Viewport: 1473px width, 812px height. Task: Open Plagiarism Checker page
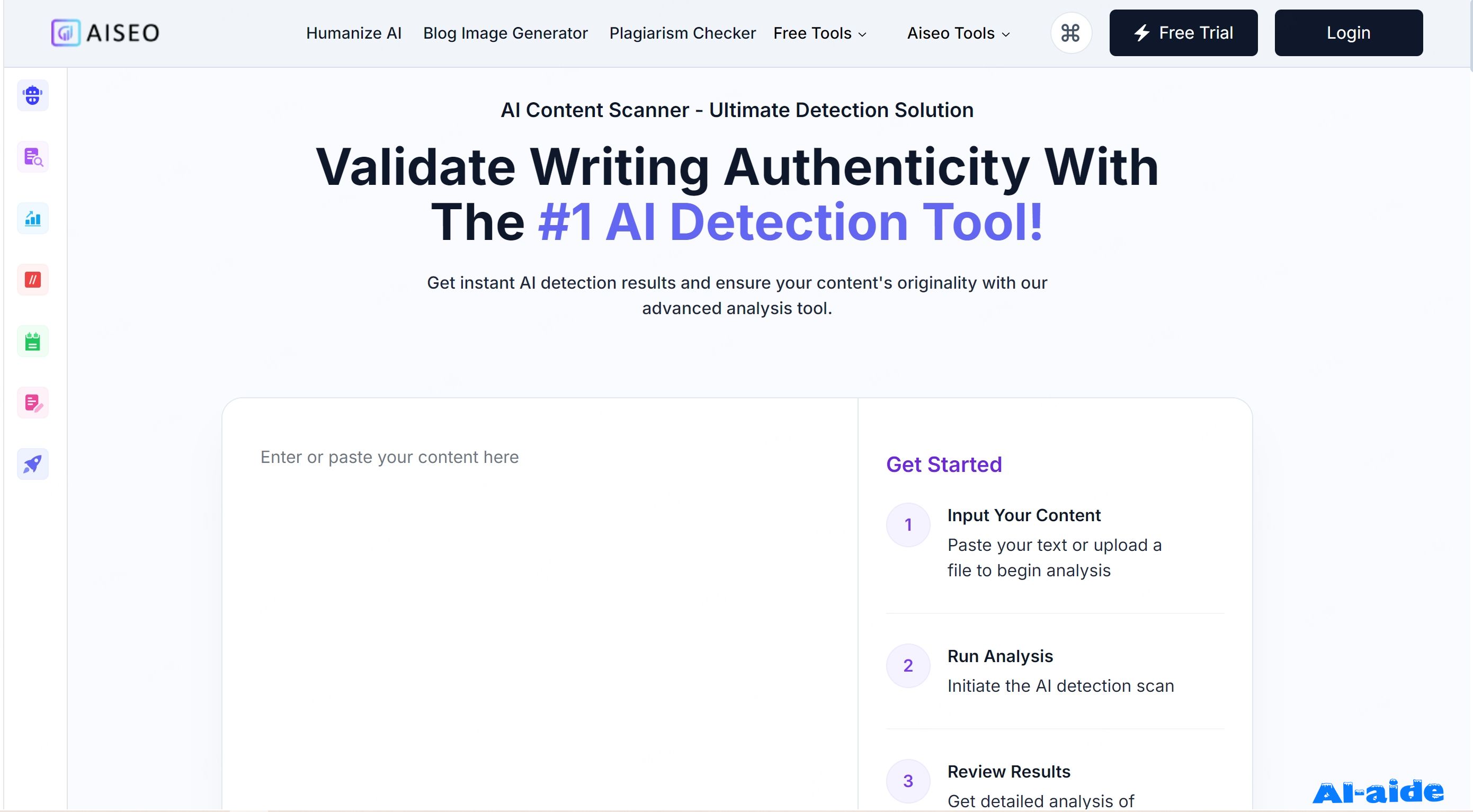click(x=683, y=33)
